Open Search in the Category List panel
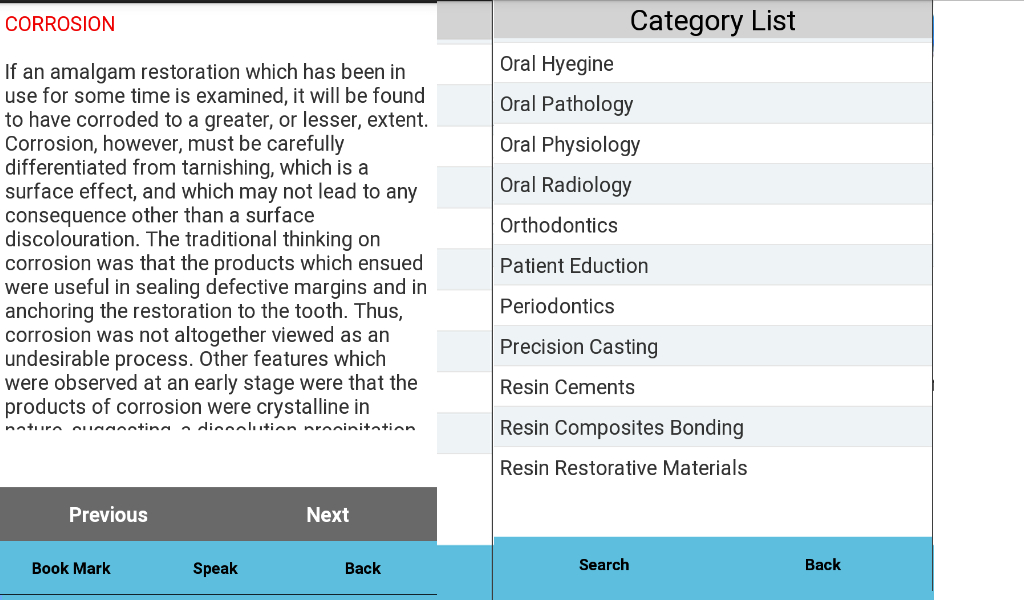Viewport: 1024px width, 600px height. pos(604,564)
